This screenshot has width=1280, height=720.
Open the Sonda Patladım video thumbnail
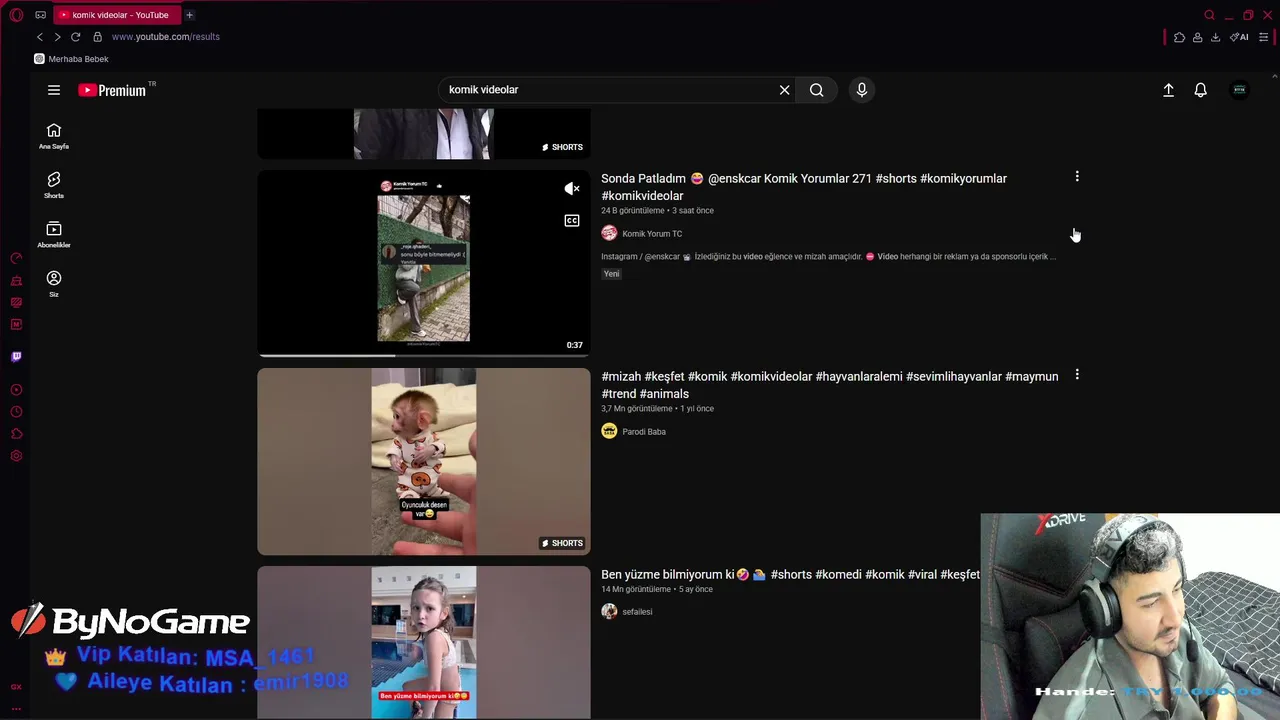(x=424, y=263)
